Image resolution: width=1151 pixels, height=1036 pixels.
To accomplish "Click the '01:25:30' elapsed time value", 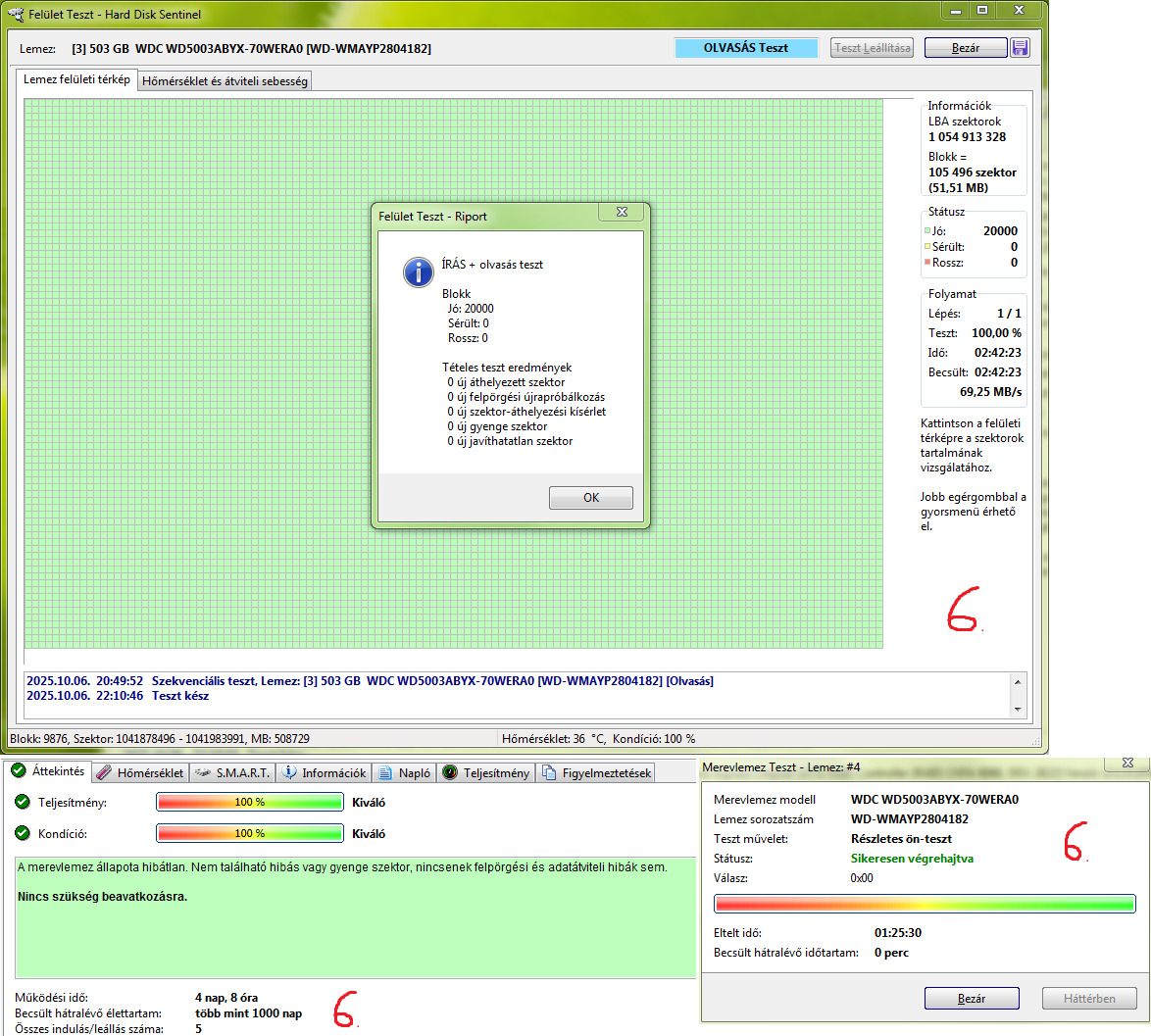I will [x=898, y=933].
